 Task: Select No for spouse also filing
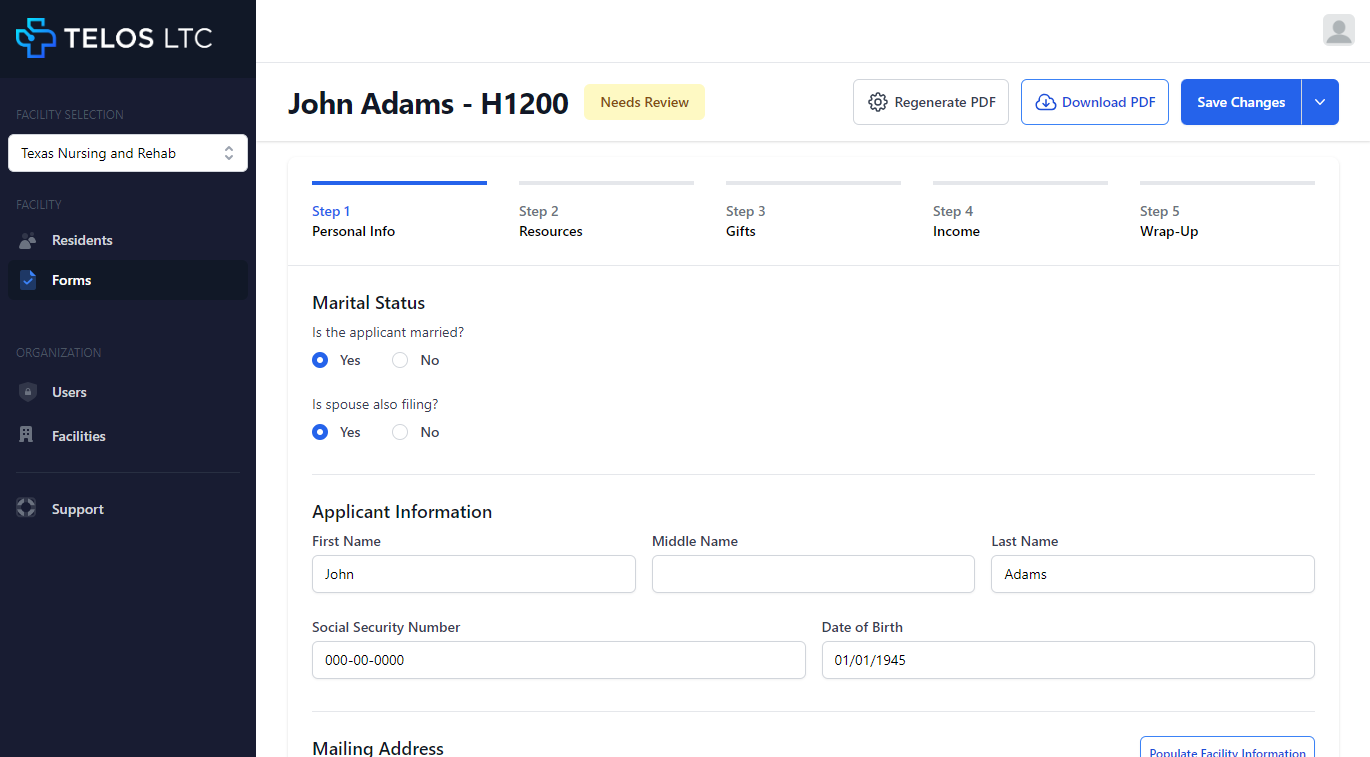(x=400, y=432)
